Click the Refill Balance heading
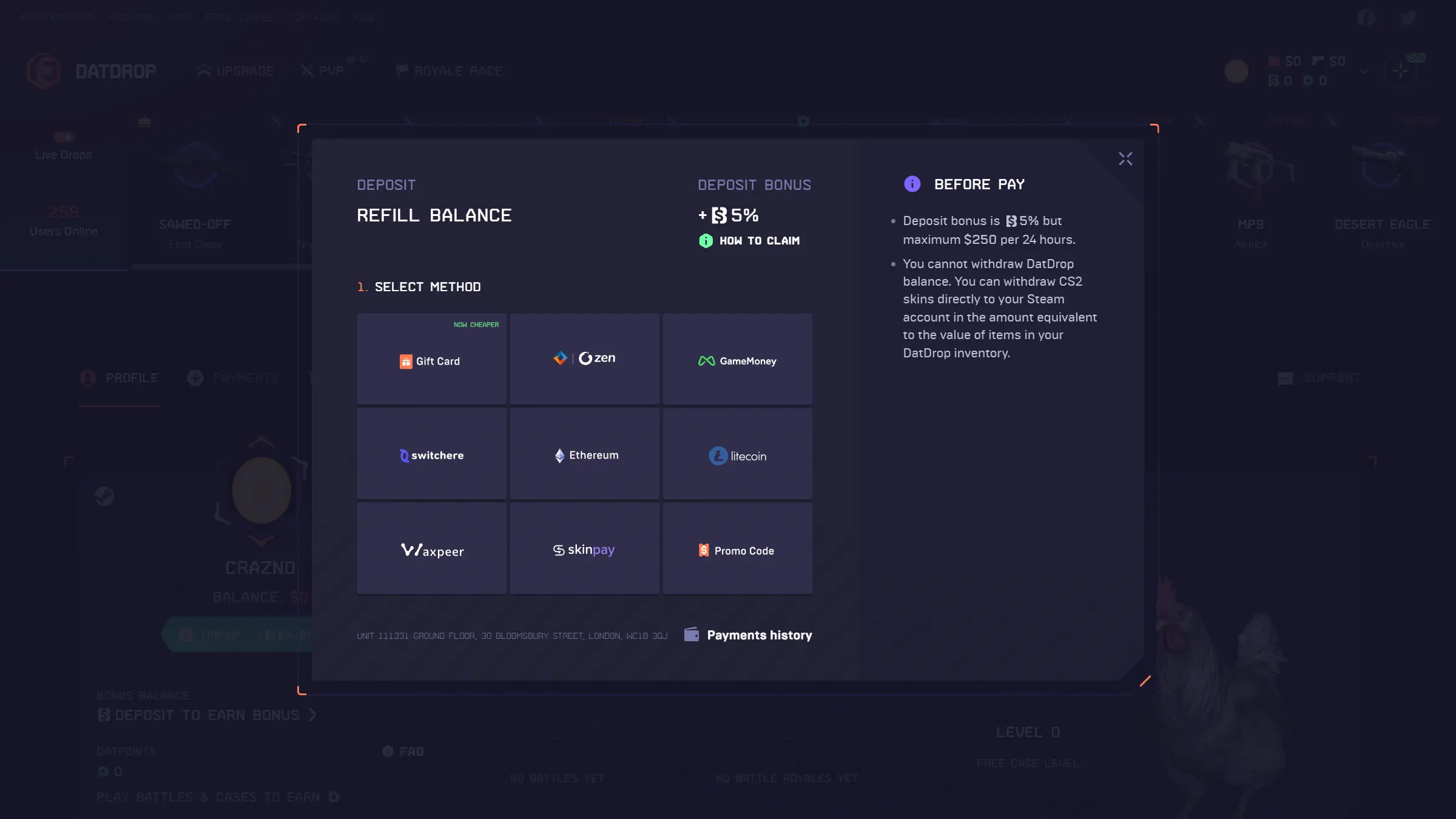This screenshot has height=819, width=1456. point(434,215)
